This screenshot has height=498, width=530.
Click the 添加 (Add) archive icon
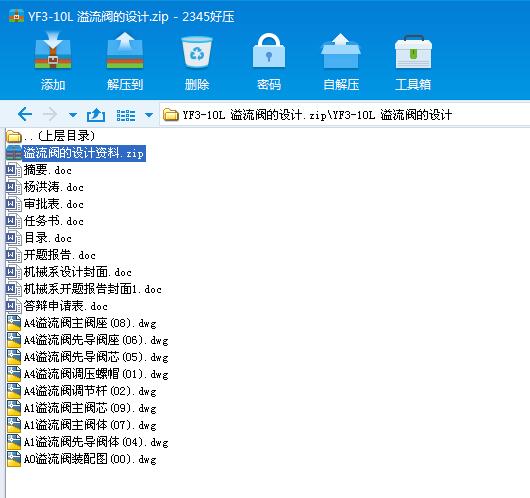click(x=53, y=51)
